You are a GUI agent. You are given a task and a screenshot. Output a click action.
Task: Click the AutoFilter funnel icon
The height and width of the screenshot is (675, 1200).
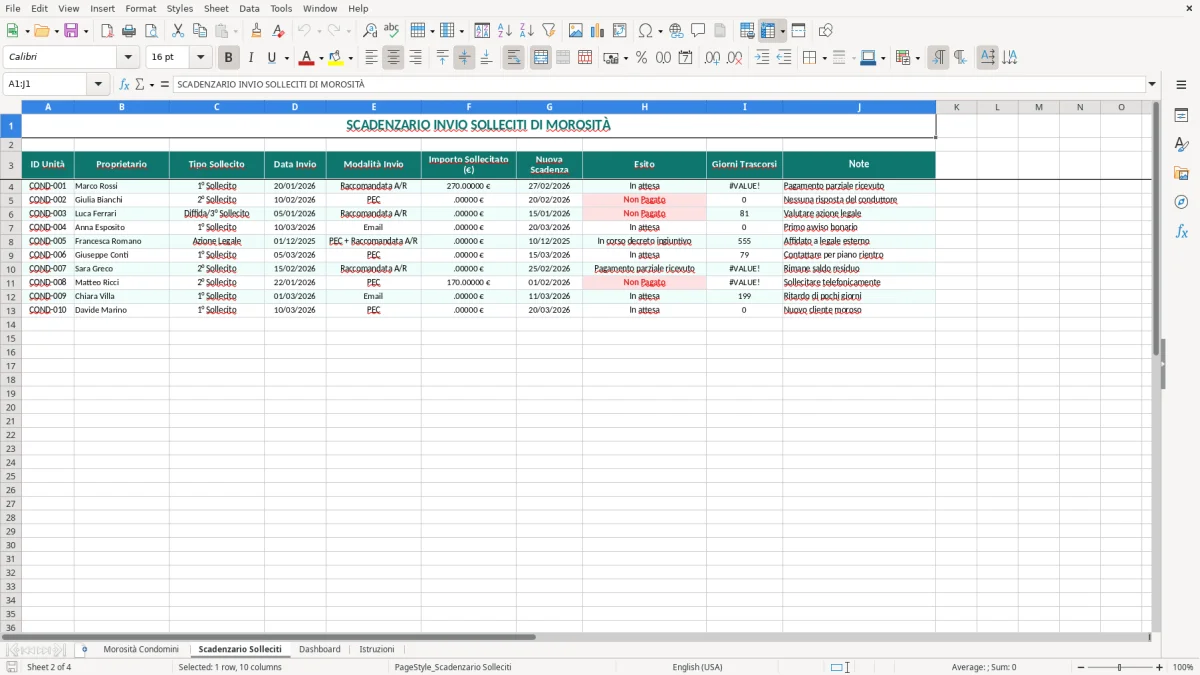coord(549,31)
